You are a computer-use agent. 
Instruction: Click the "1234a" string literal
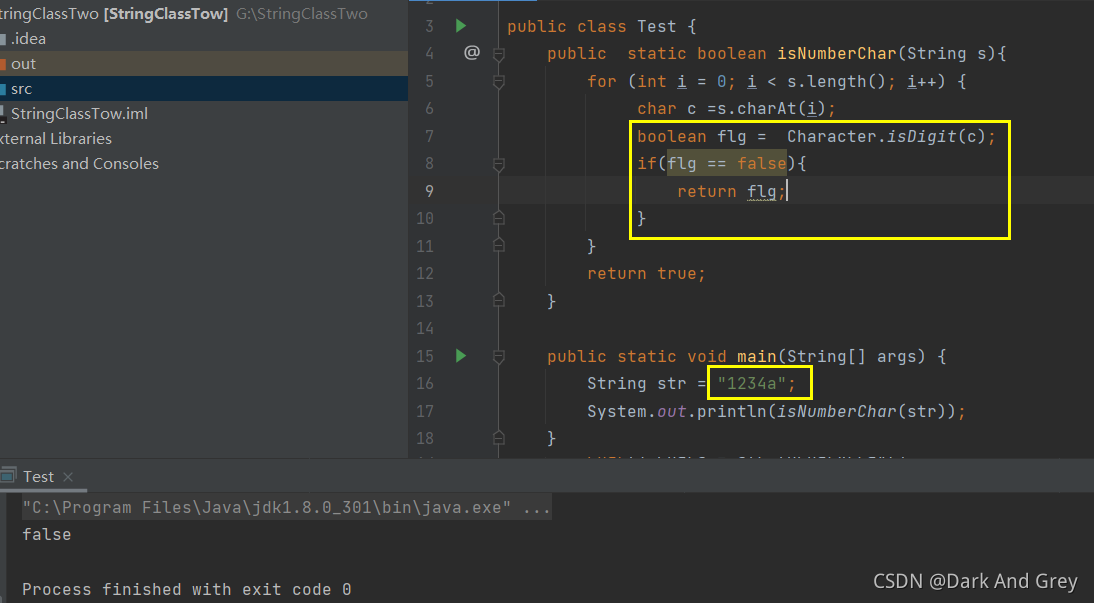[751, 383]
